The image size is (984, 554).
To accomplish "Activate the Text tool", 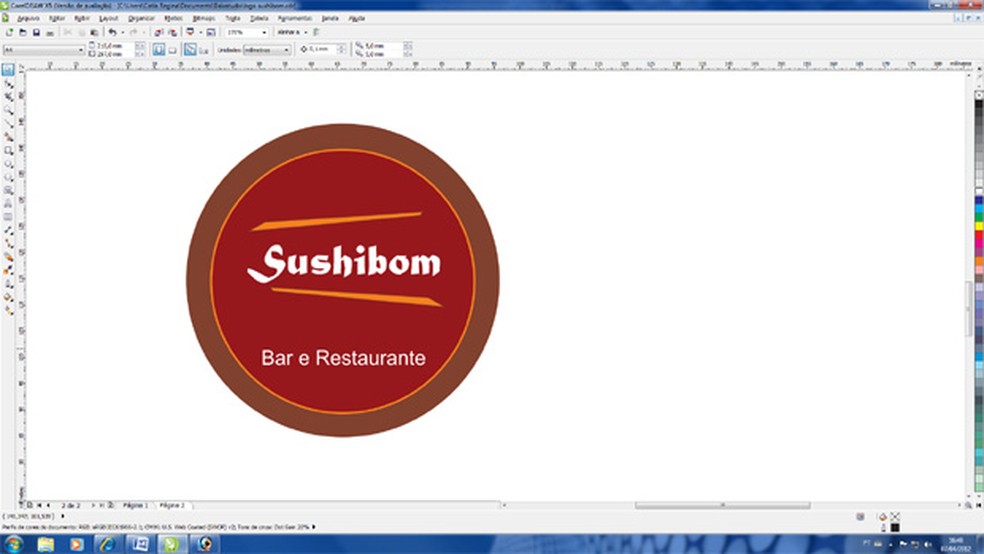I will (8, 203).
